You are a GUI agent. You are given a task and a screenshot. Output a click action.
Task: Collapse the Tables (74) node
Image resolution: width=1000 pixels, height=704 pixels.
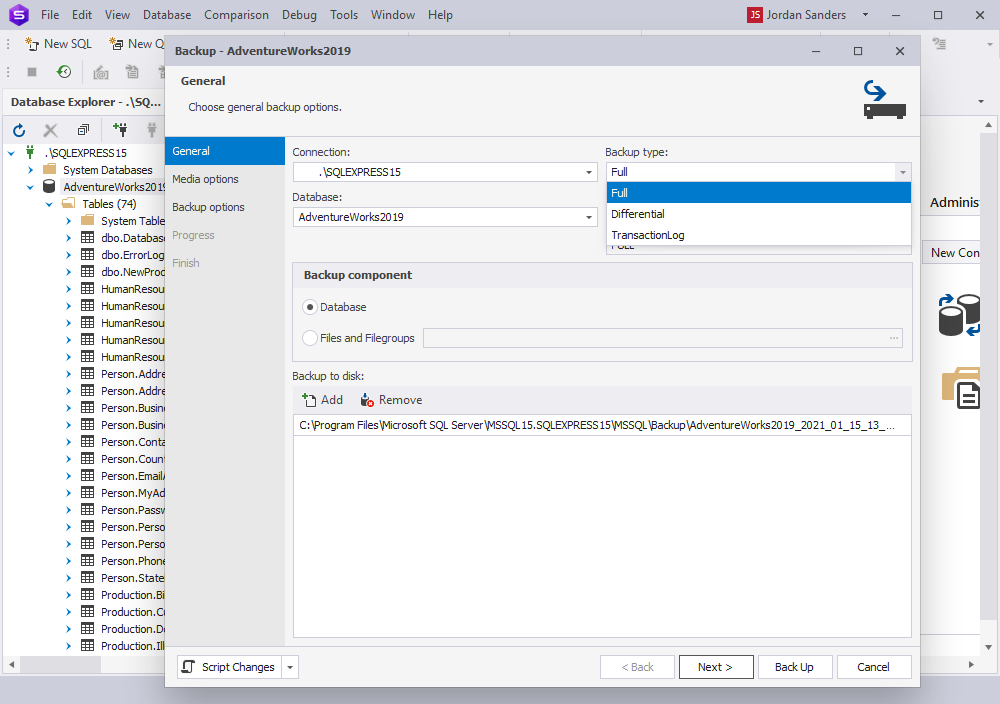pos(48,203)
